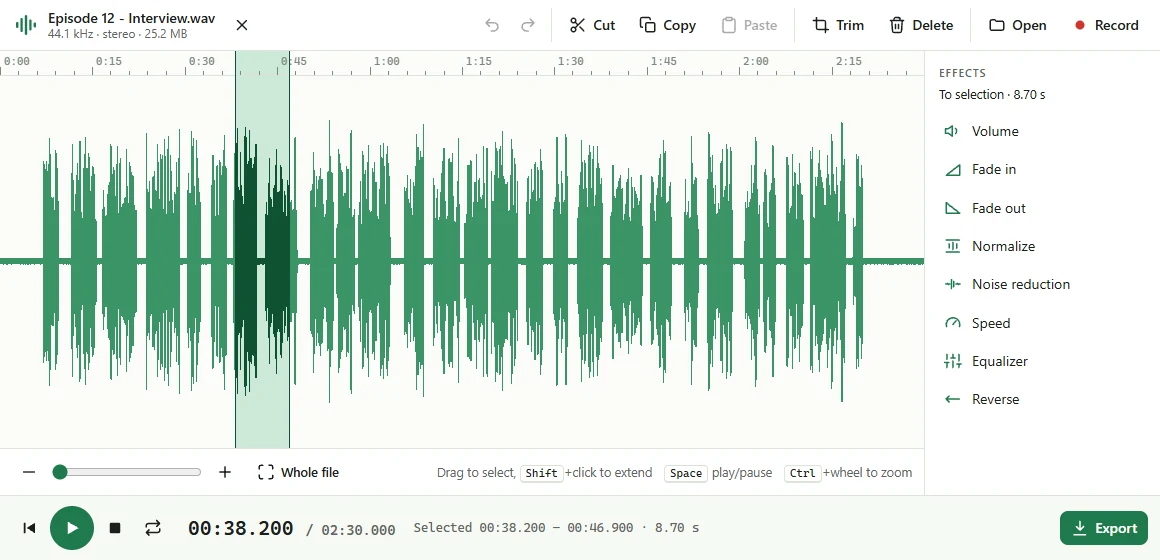The height and width of the screenshot is (560, 1160).
Task: Cut the selected audio region
Action: click(x=593, y=25)
